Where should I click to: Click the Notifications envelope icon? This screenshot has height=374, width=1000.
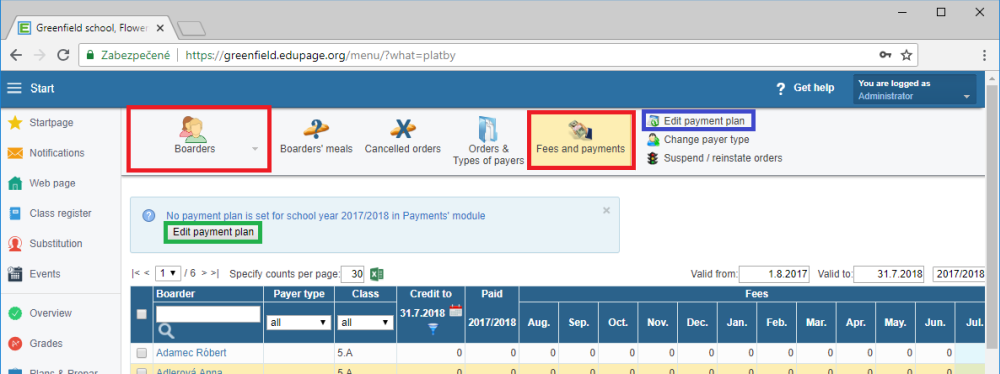pyautogui.click(x=15, y=153)
